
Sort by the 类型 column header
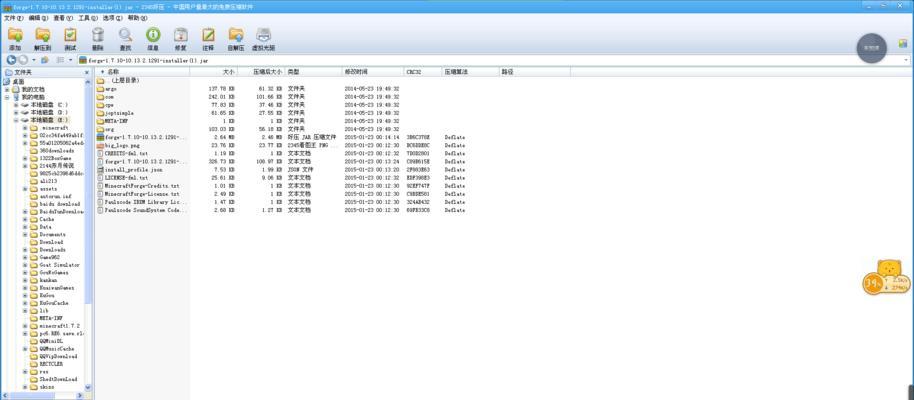(314, 72)
